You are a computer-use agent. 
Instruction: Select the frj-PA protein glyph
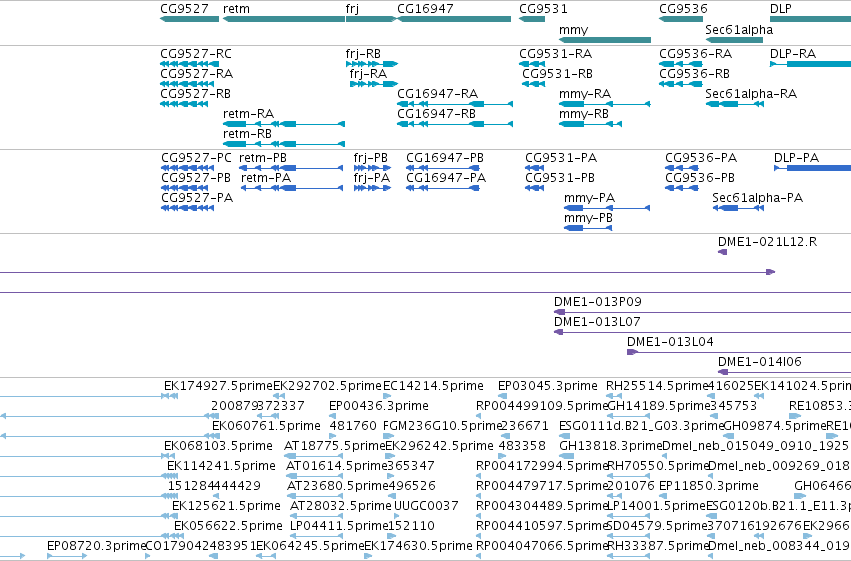coord(372,188)
